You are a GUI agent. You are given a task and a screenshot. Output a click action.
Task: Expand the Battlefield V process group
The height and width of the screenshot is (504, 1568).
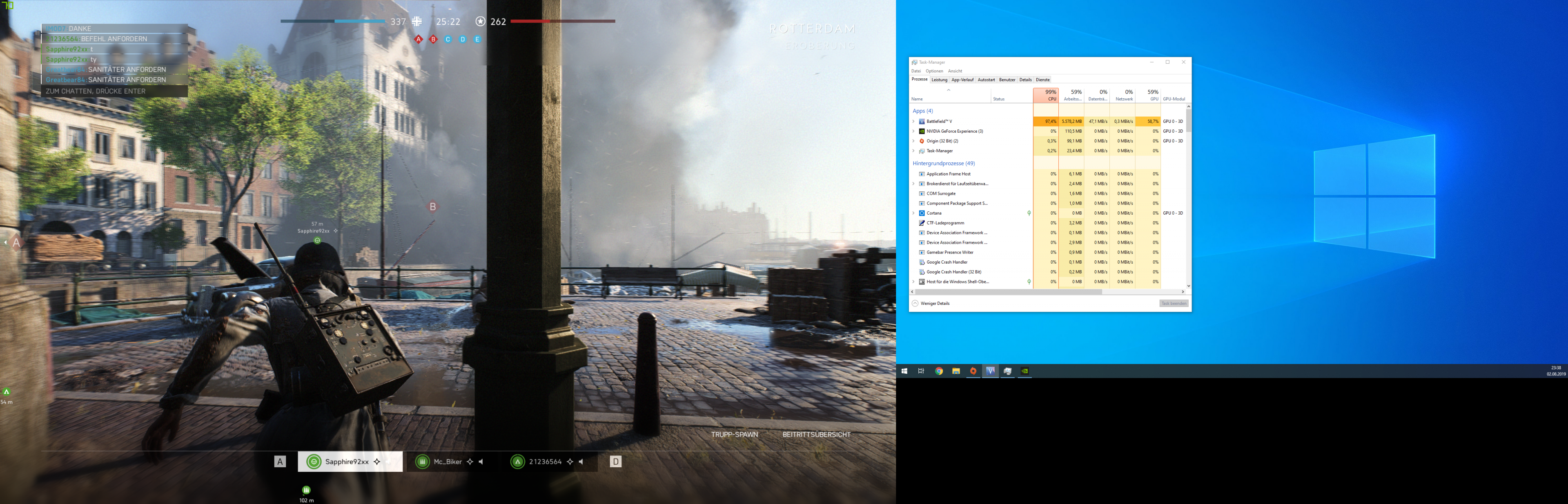click(914, 121)
